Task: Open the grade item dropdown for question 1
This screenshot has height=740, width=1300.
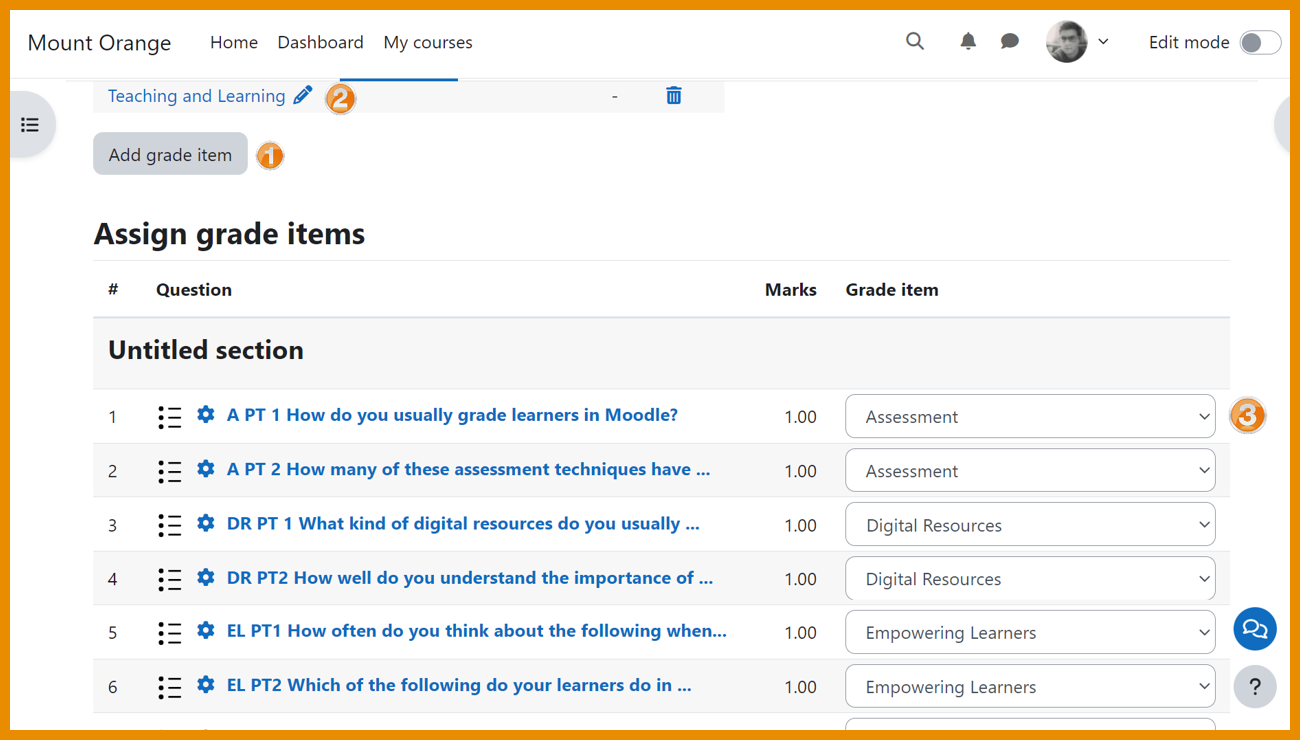Action: click(x=1030, y=416)
